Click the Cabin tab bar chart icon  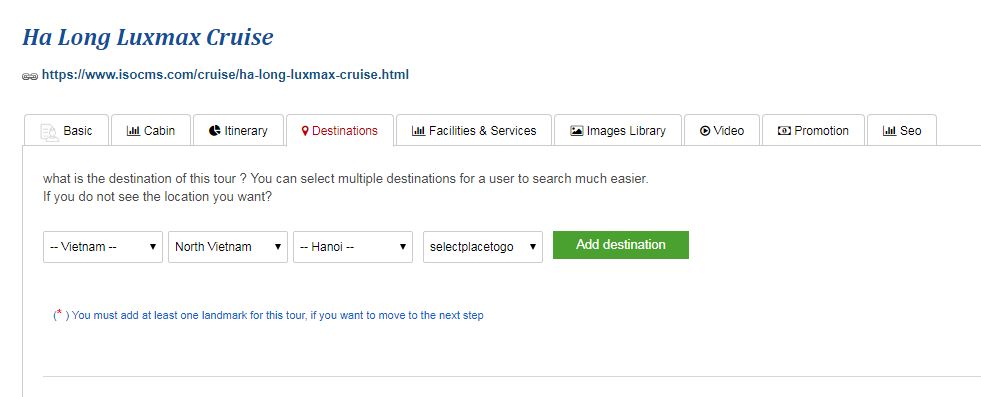coord(133,131)
